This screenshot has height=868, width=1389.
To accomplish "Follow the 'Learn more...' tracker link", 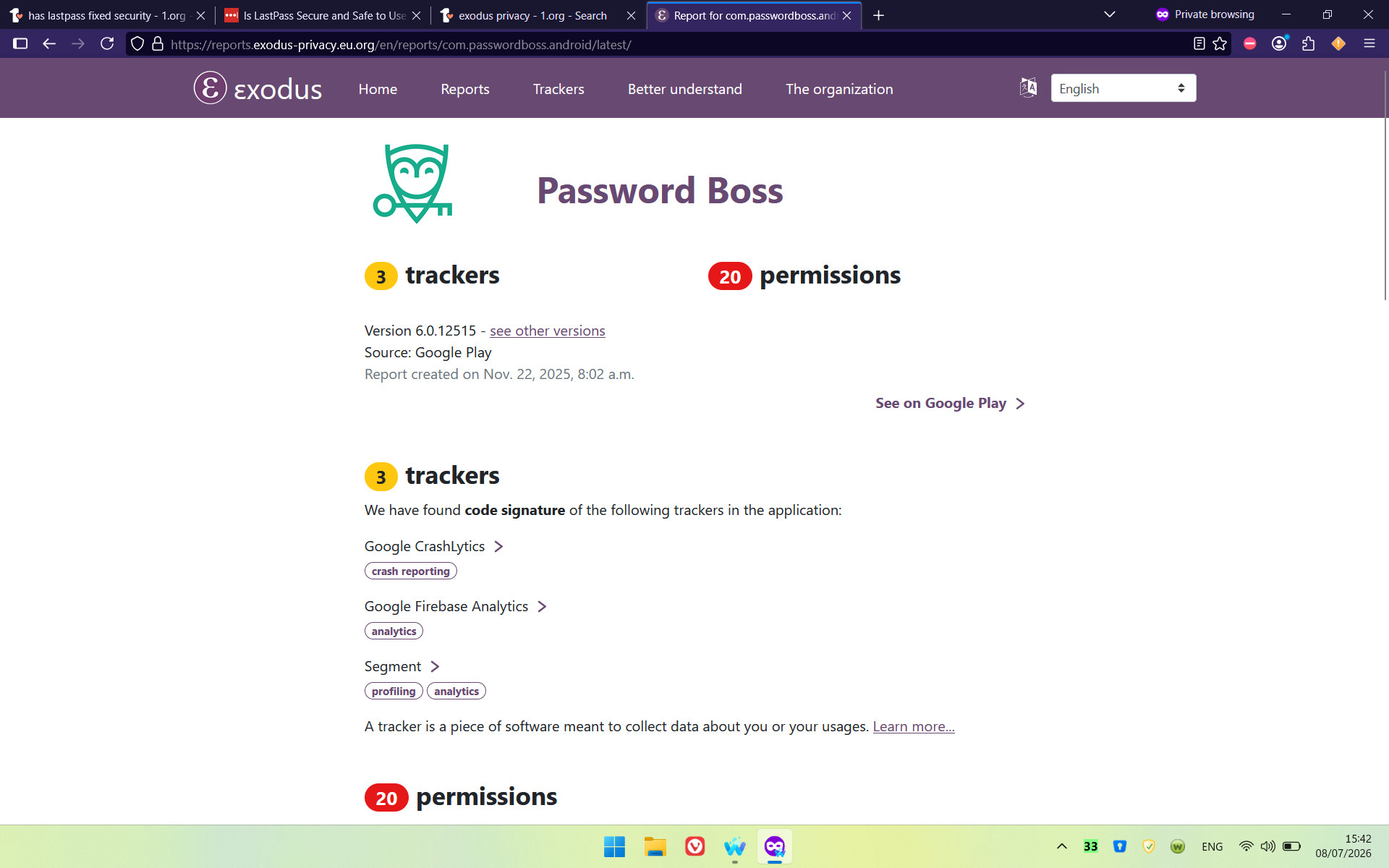I will [x=914, y=726].
